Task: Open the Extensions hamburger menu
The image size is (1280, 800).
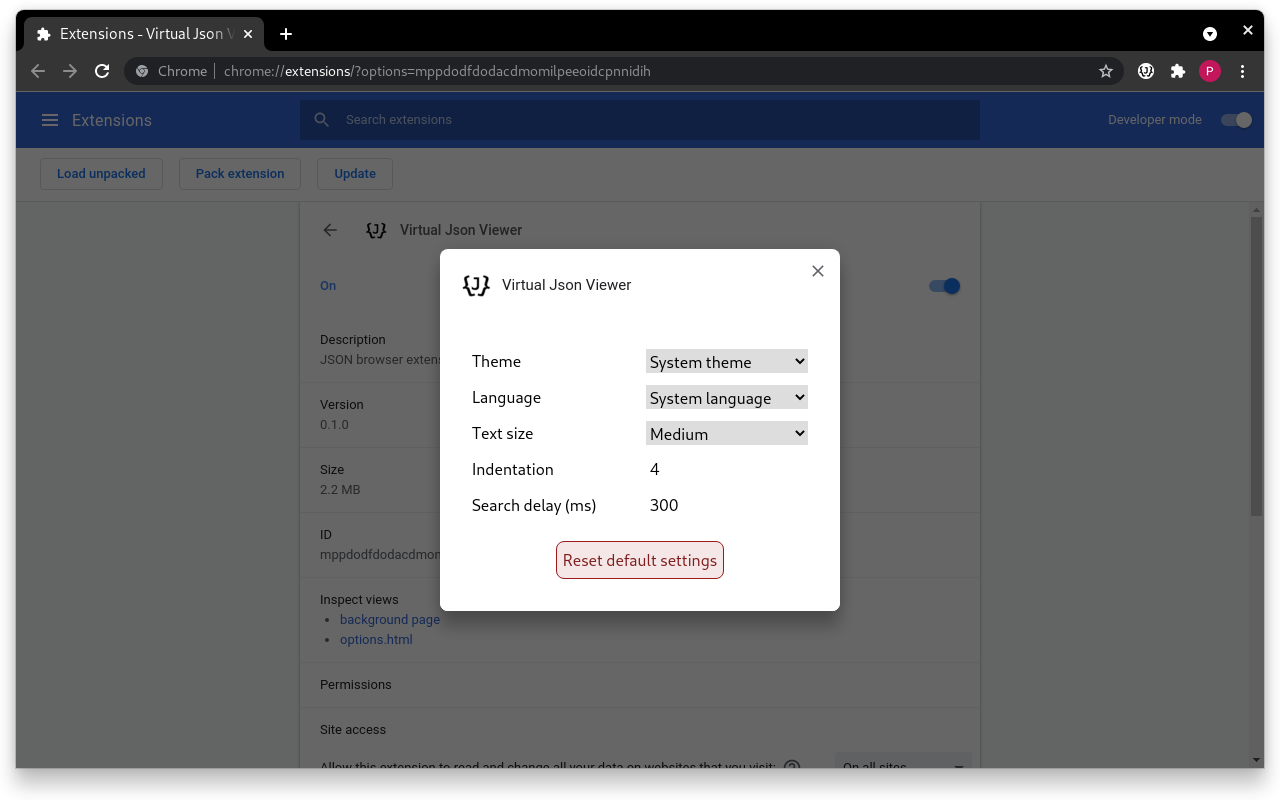Action: pos(50,119)
